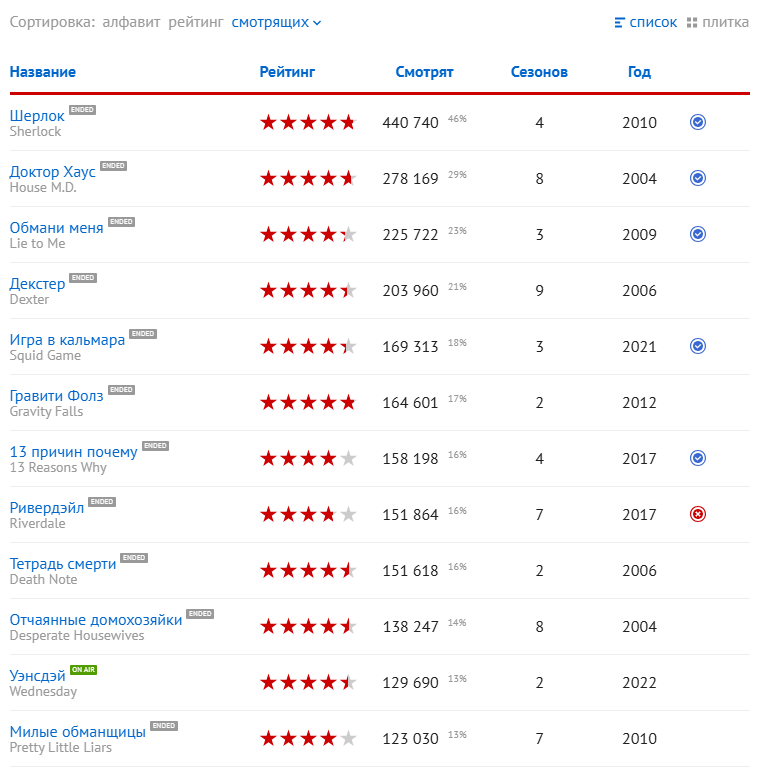Click the red cross icon for Riverdale
Viewport: 766px width, 773px height.
coord(698,514)
